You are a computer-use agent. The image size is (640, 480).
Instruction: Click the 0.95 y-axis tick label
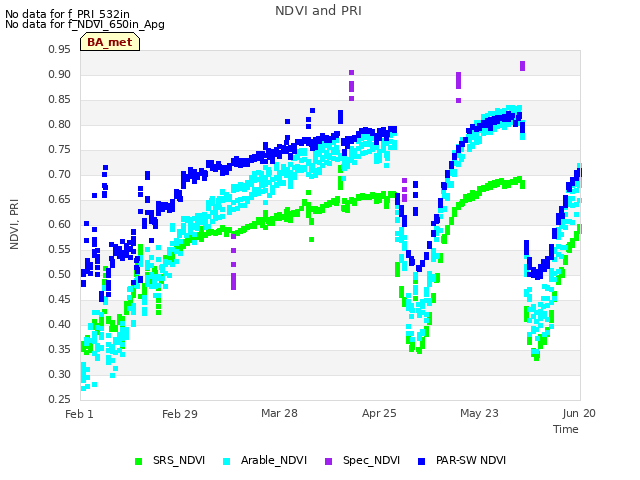pyautogui.click(x=60, y=49)
